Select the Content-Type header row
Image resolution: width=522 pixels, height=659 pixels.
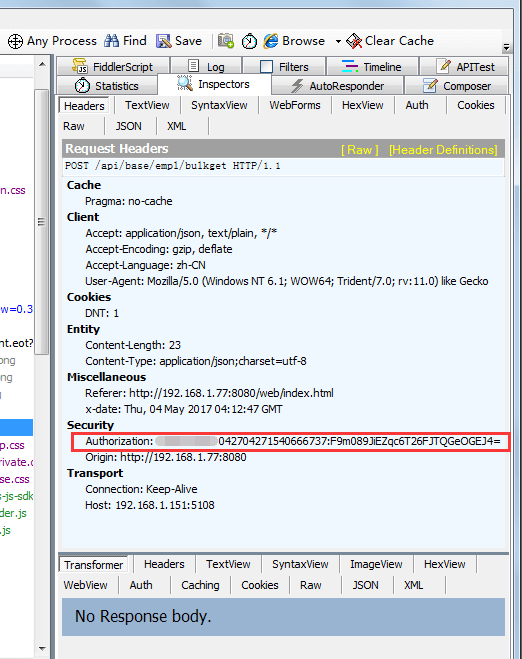pyautogui.click(x=196, y=361)
